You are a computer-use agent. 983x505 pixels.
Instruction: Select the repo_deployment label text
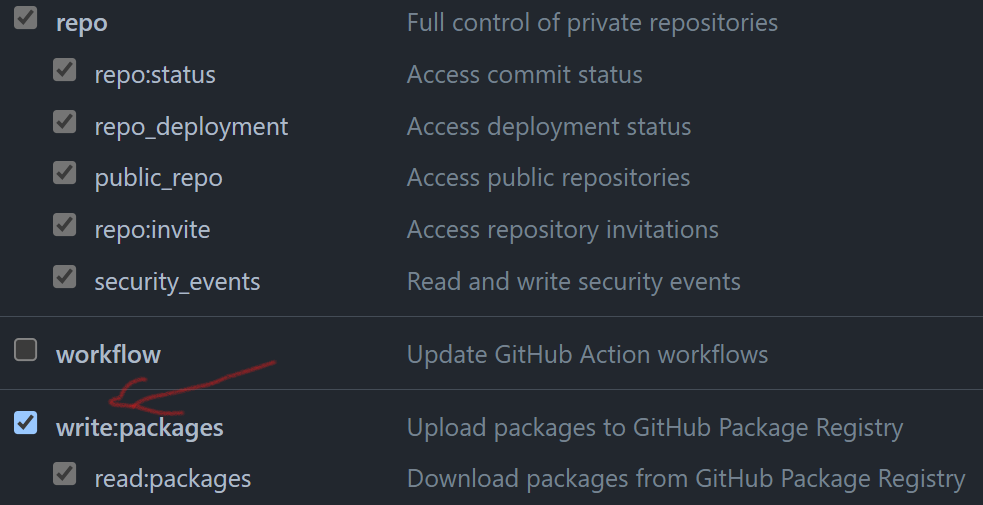coord(191,127)
